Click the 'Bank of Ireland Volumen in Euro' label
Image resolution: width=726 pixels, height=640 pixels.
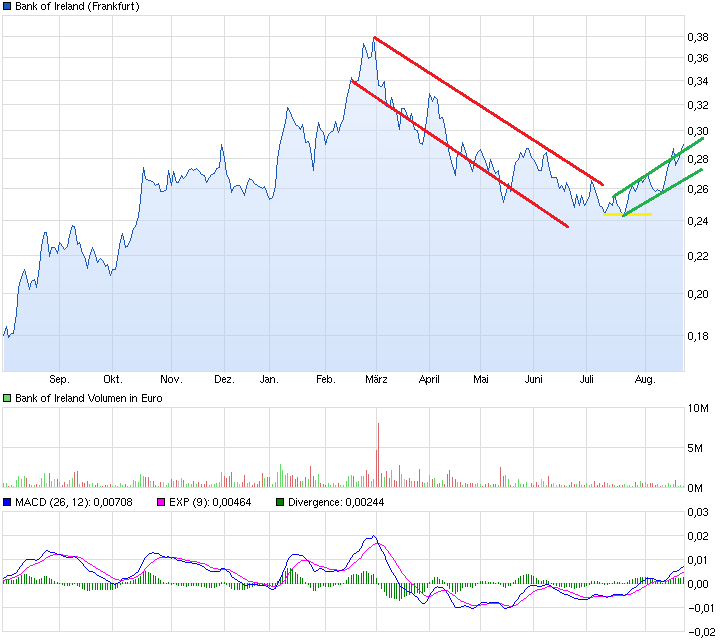[x=89, y=398]
